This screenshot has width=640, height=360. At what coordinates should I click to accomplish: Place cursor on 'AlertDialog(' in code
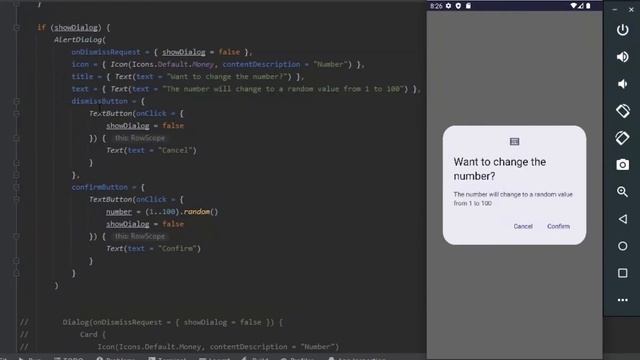[80, 40]
